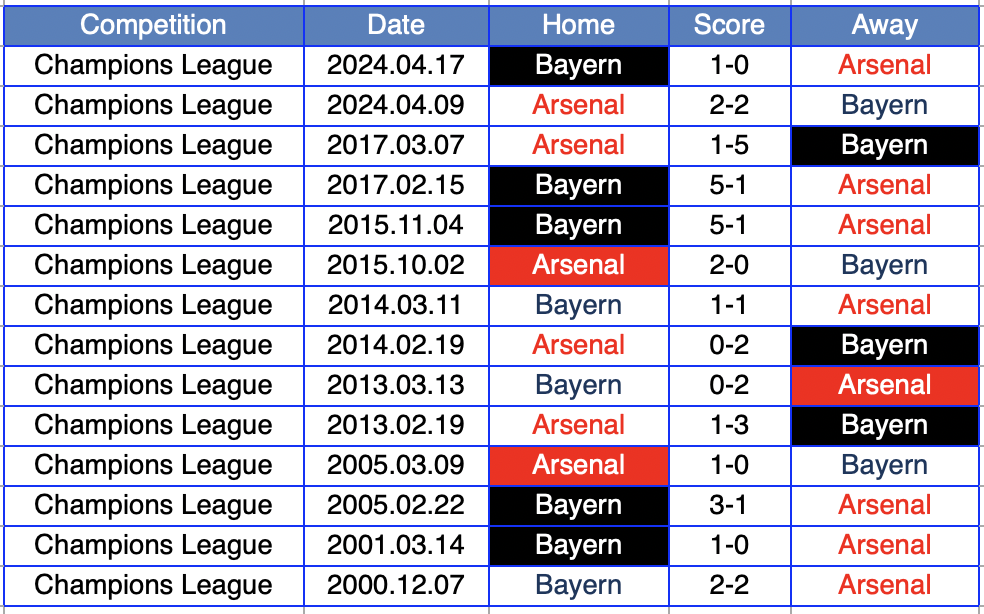Select the Score header cell

(x=729, y=25)
